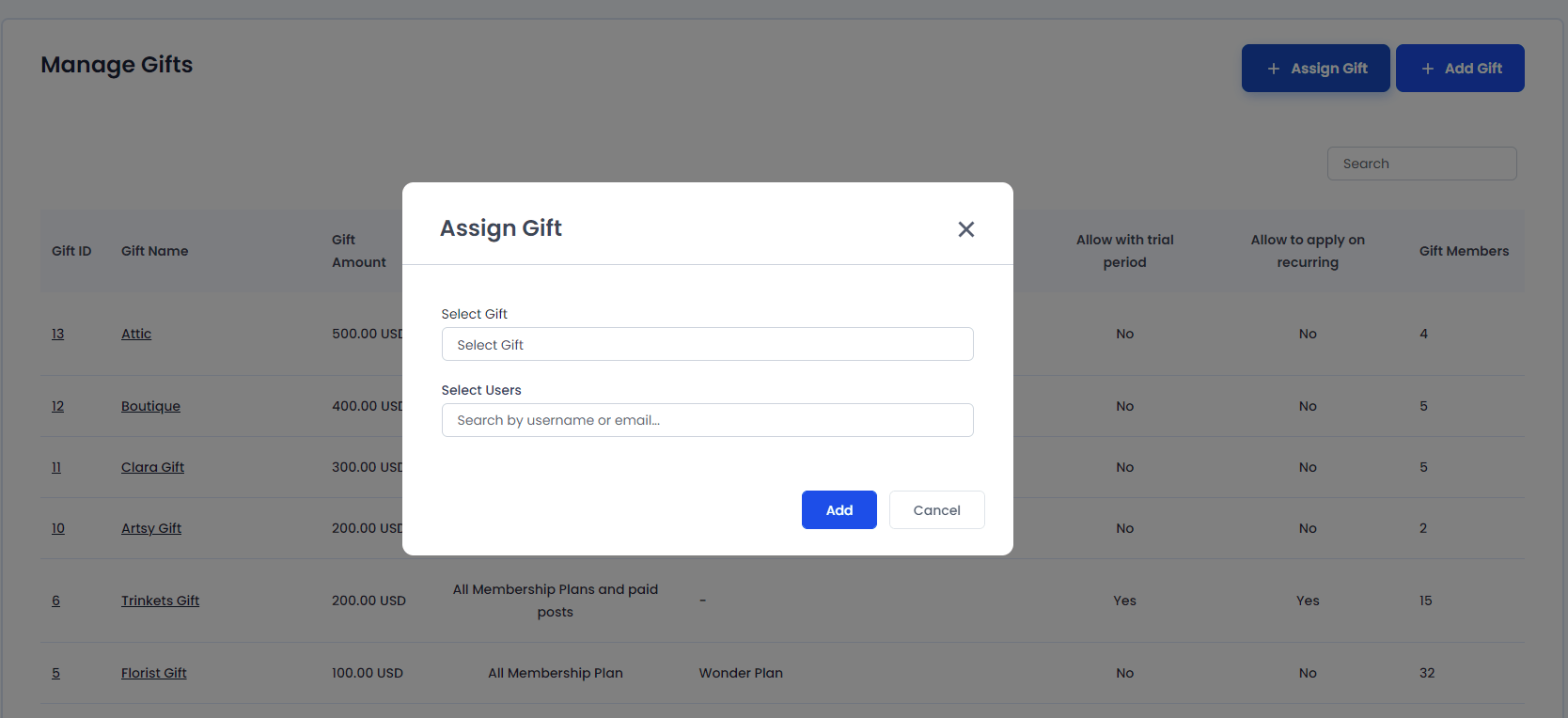Click gift ID 13 link
The height and width of the screenshot is (718, 1568).
pos(58,334)
